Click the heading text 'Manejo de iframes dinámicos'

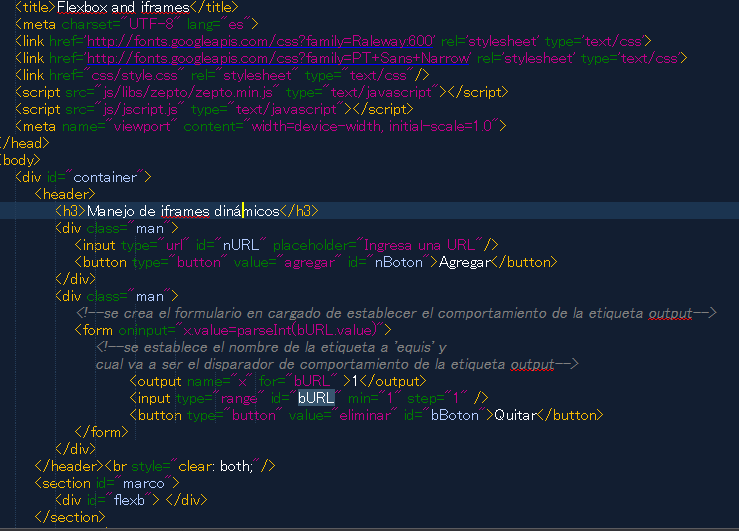pos(183,211)
